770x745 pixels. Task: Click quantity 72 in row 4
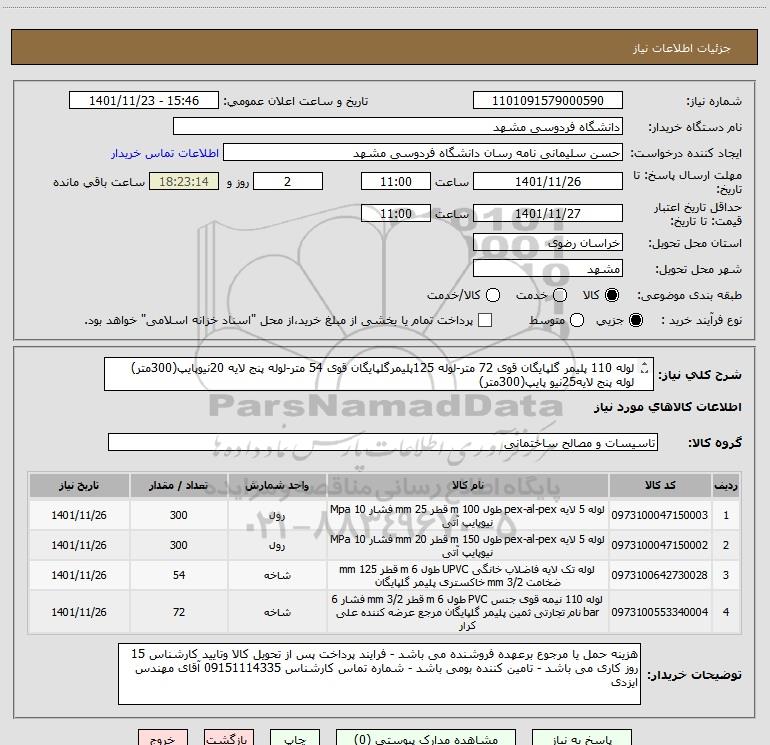click(x=179, y=612)
